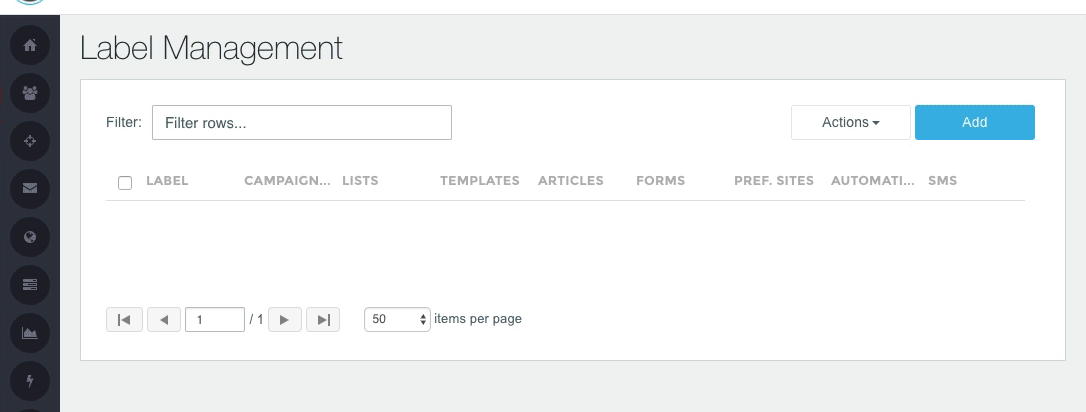Toggle the select-all labels checkbox

125,183
